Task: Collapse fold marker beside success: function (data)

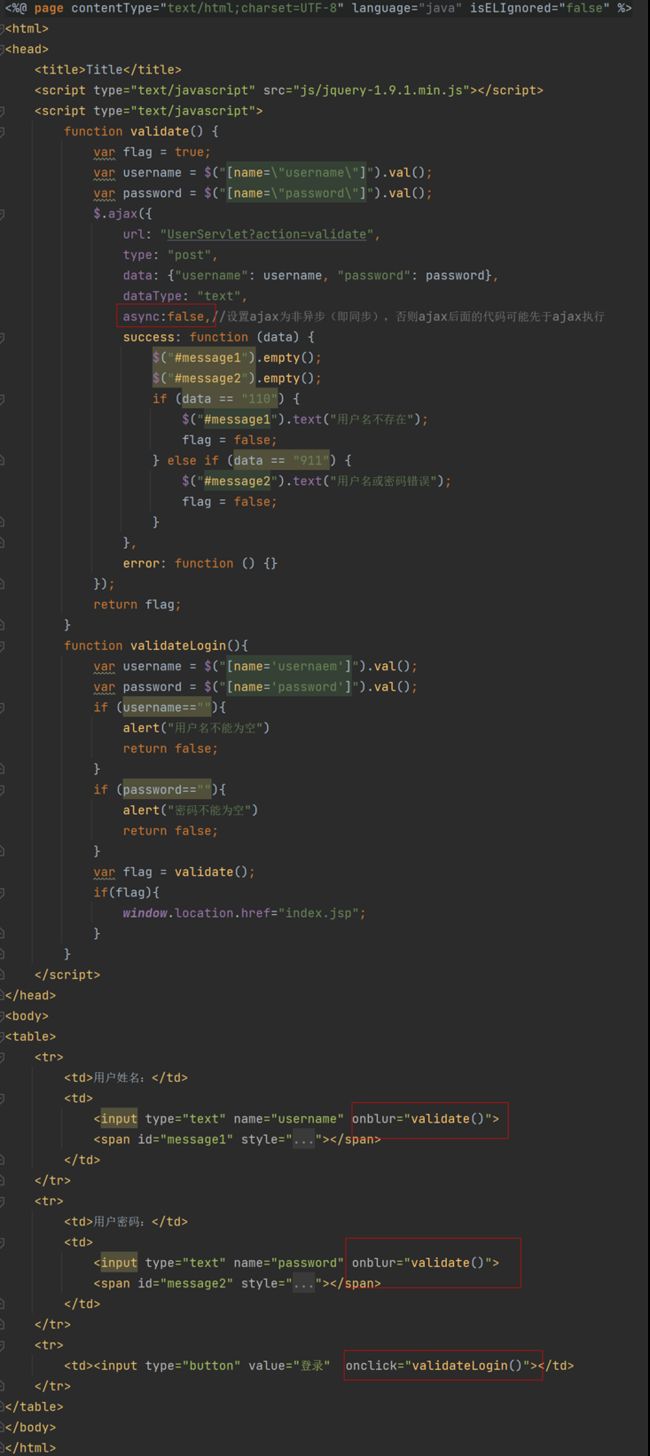Action: [3, 337]
